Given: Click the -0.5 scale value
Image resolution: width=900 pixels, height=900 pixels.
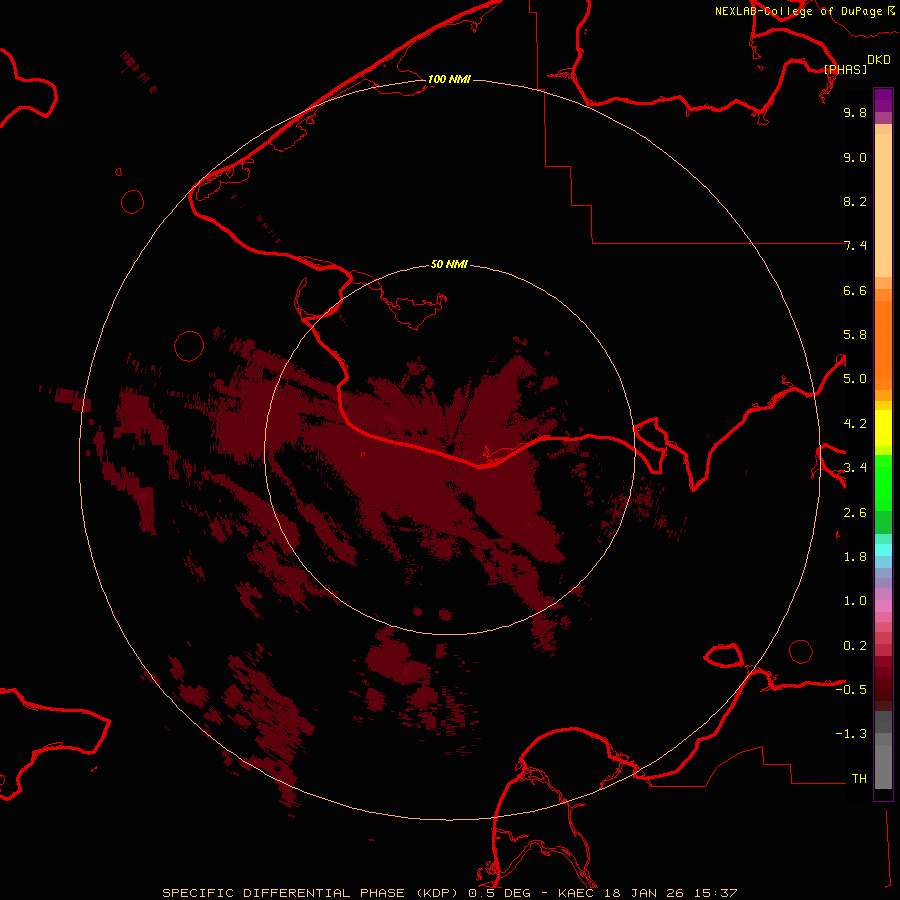Looking at the screenshot, I should [x=851, y=690].
